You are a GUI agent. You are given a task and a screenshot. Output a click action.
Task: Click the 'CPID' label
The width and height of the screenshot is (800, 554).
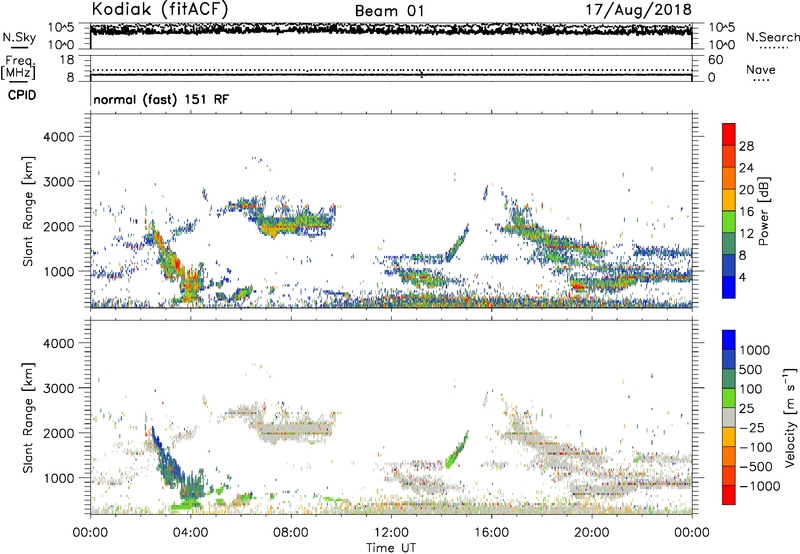(22, 95)
